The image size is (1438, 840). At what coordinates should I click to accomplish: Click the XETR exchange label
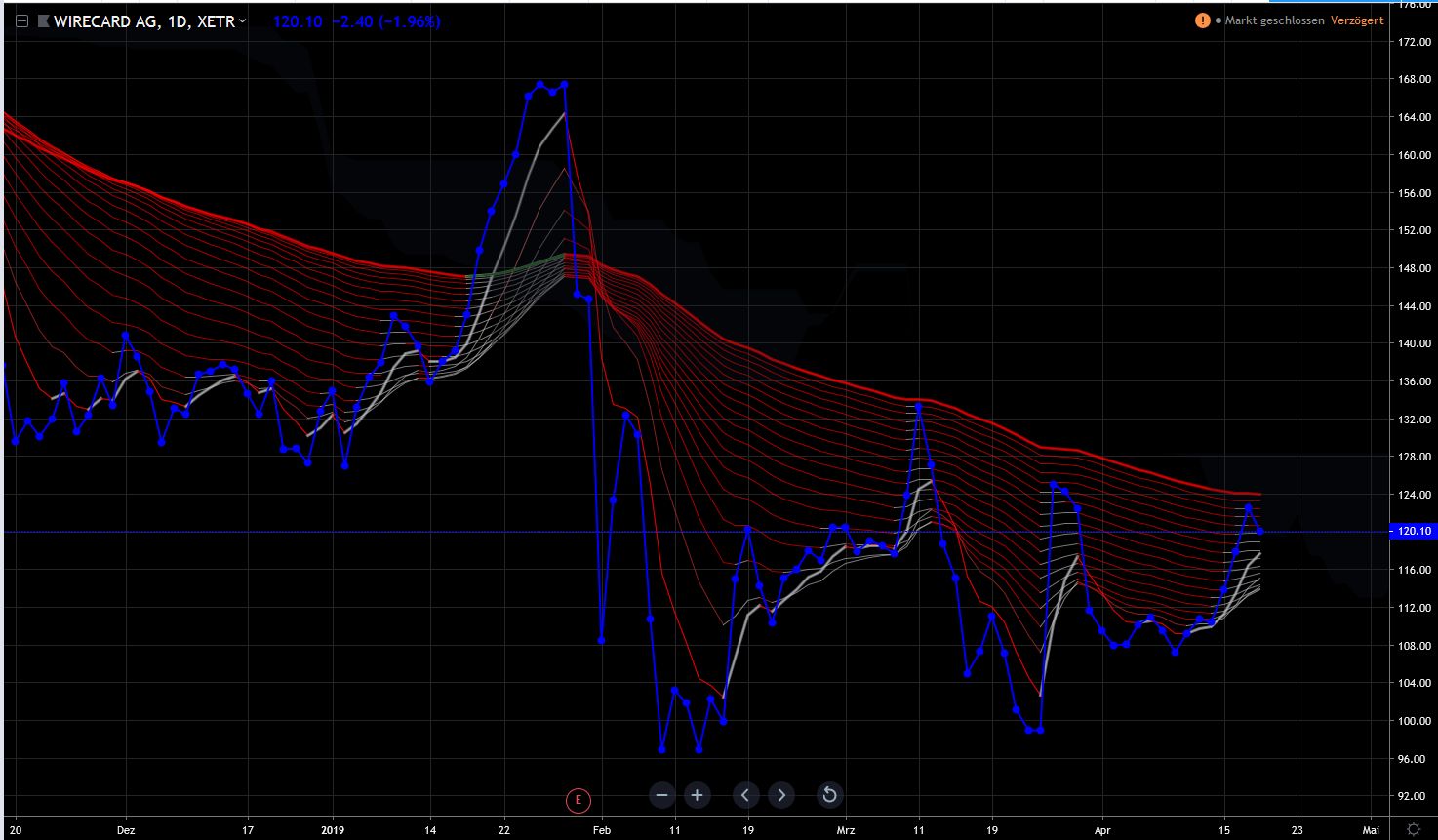tap(217, 20)
